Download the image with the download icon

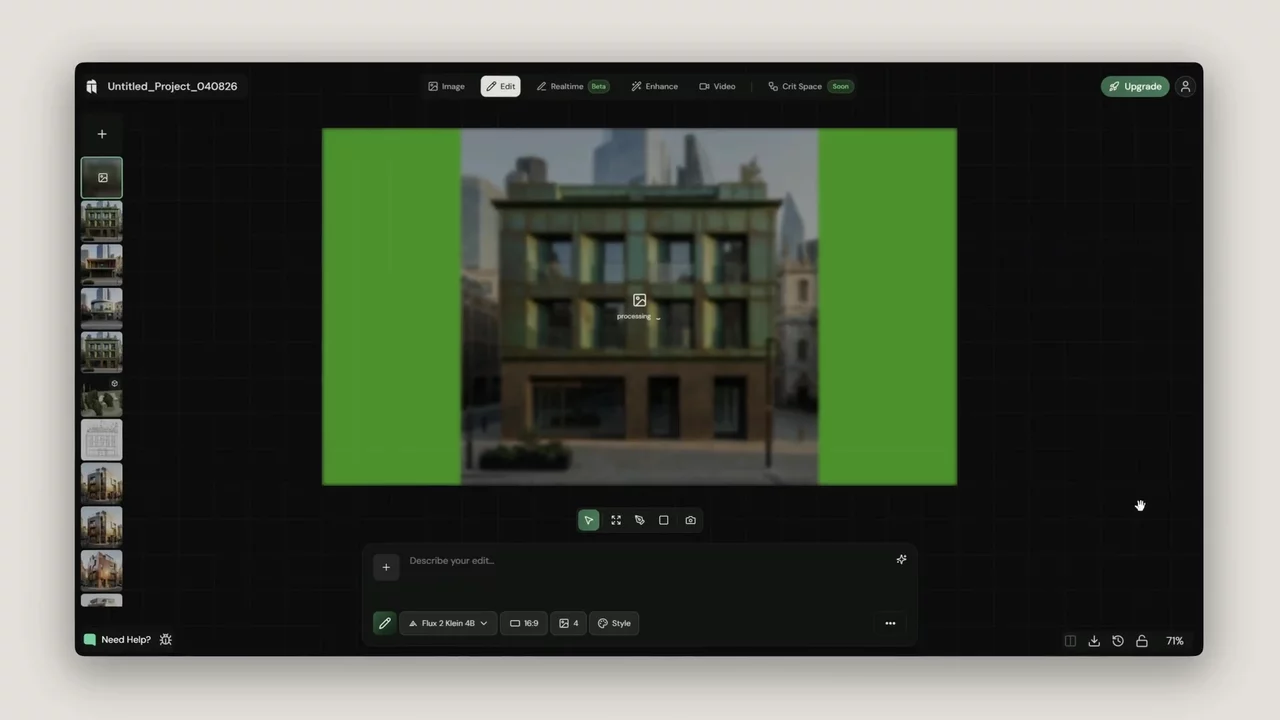tap(1094, 641)
